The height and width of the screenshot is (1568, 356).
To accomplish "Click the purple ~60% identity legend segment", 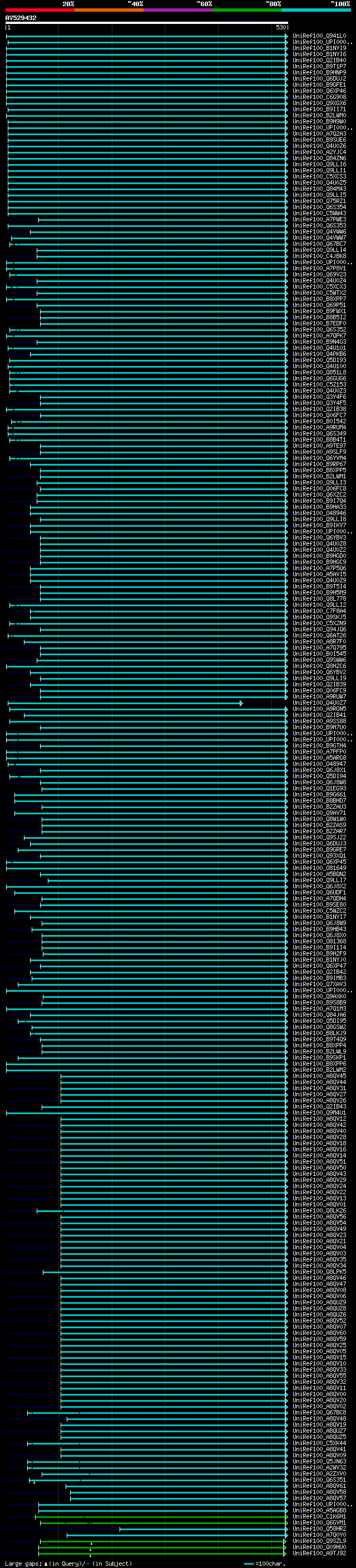I will click(x=179, y=10).
